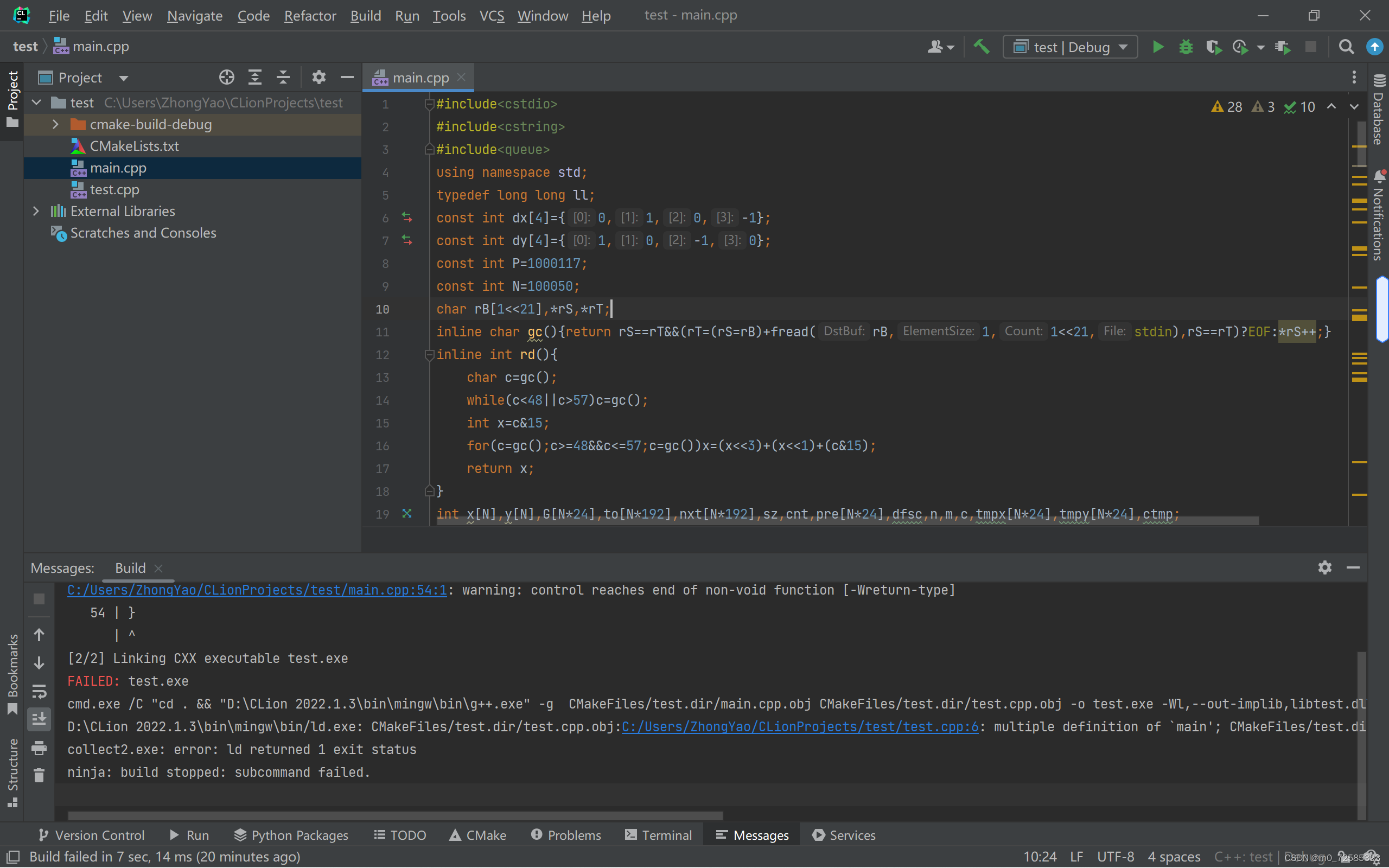This screenshot has height=868, width=1389.
Task: Open the test.cpp:6 error link
Action: [800, 727]
